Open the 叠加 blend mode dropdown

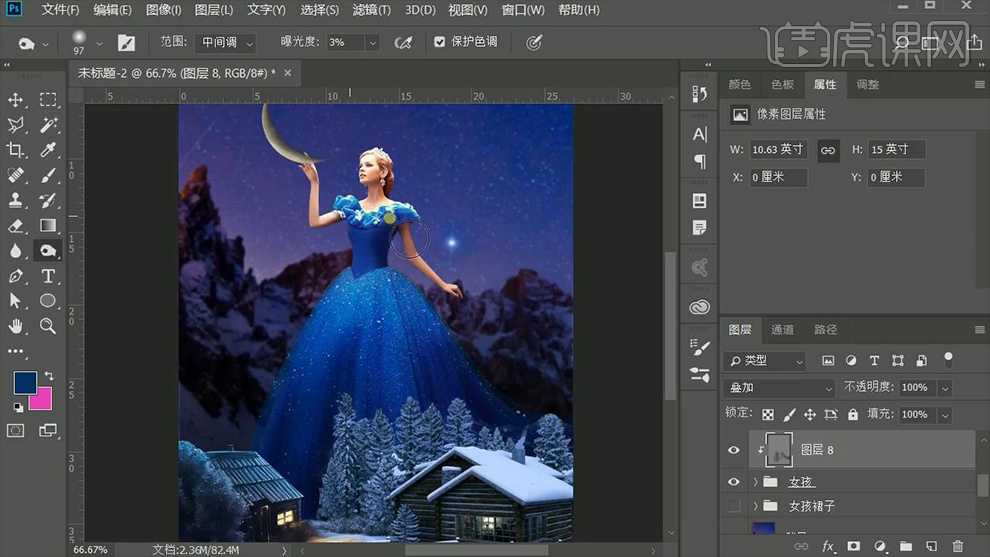tap(779, 388)
